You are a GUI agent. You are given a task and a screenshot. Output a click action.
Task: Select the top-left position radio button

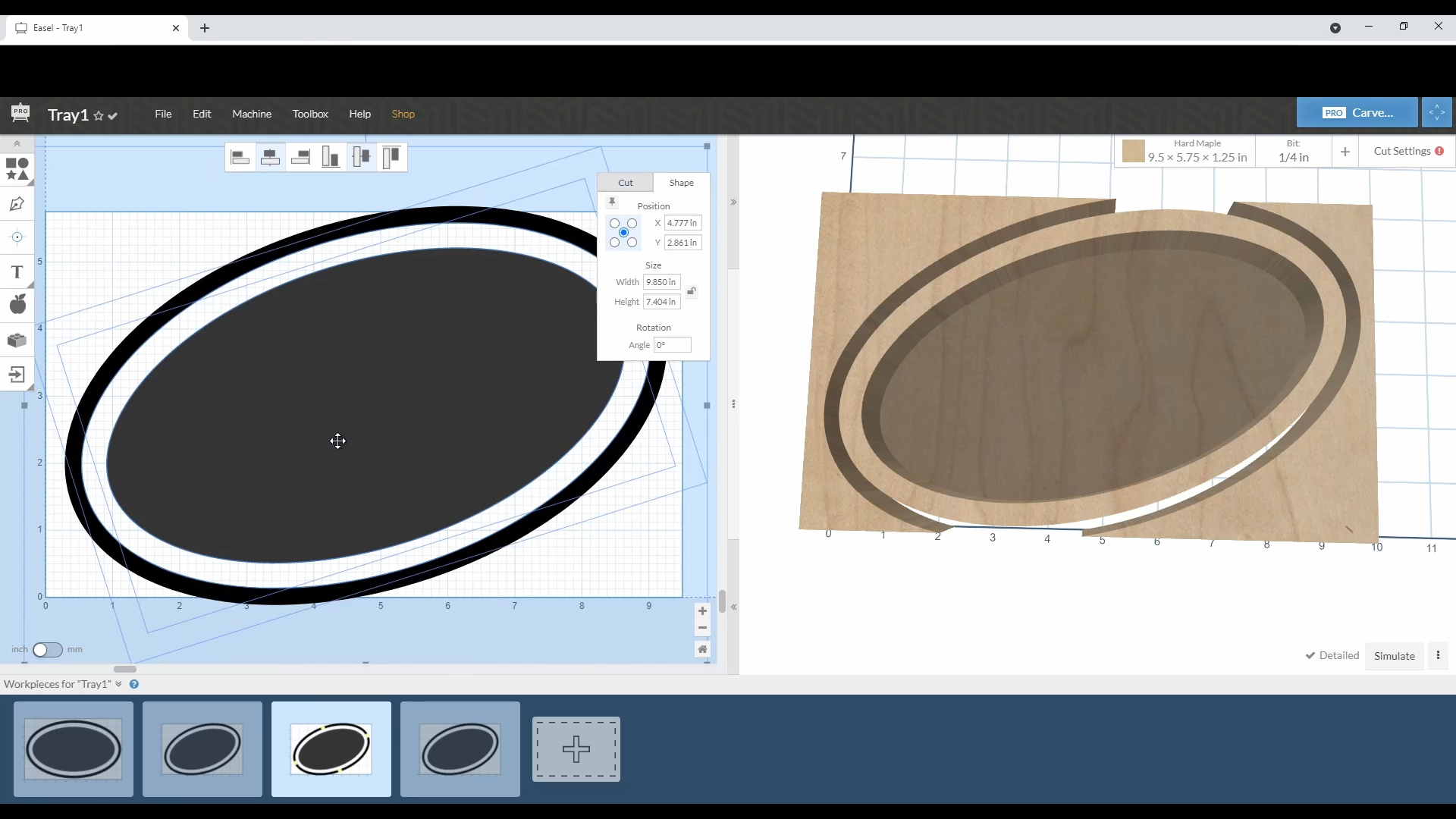point(615,222)
